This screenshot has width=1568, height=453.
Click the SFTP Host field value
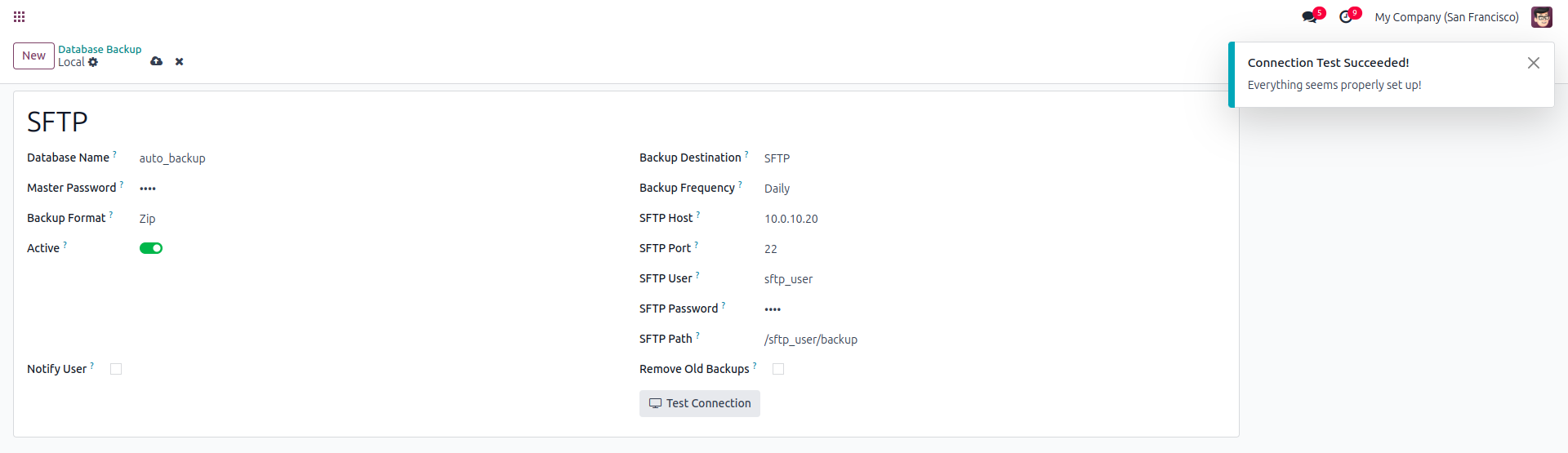[x=791, y=219]
